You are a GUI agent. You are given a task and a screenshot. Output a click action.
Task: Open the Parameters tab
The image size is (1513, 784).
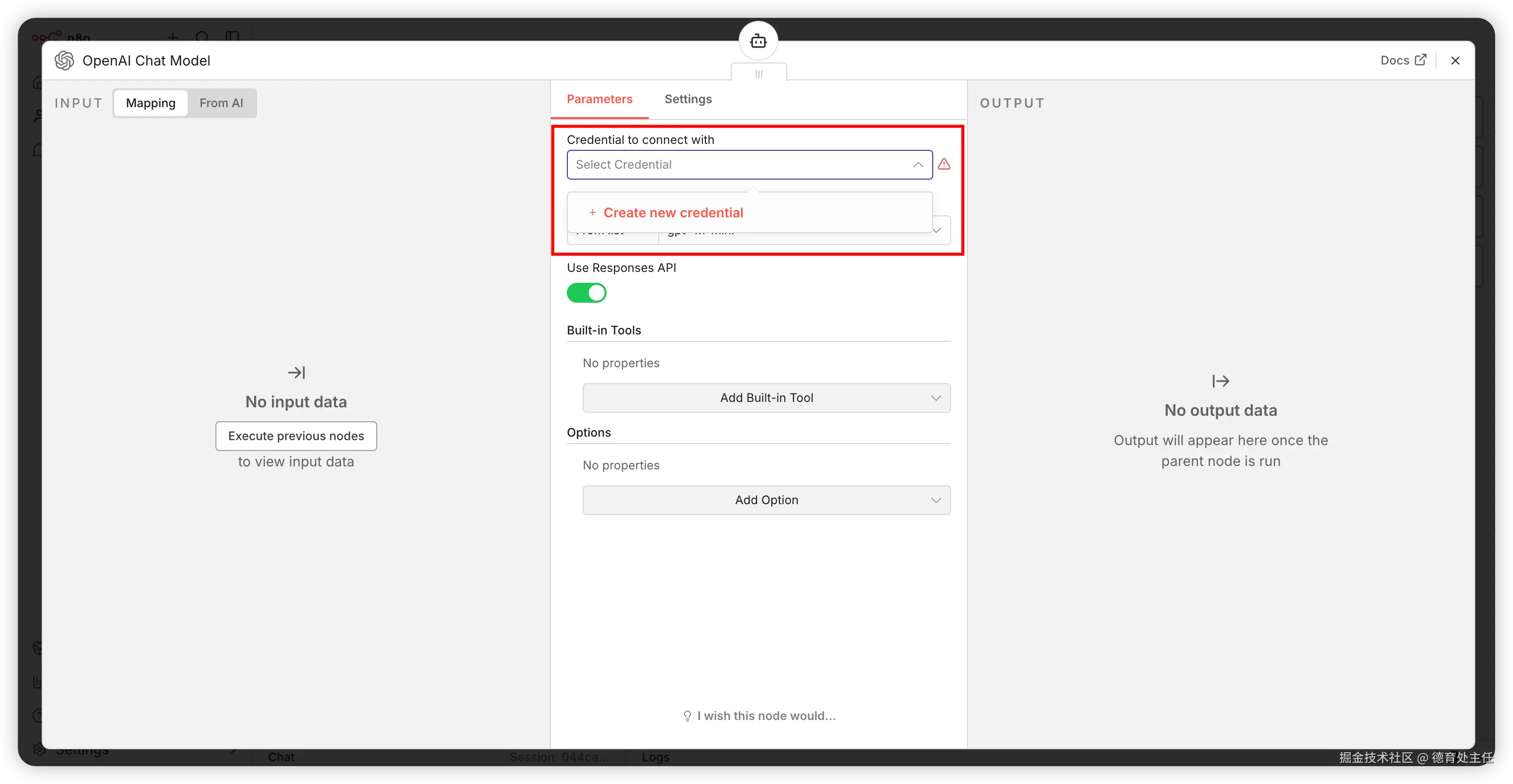(599, 99)
